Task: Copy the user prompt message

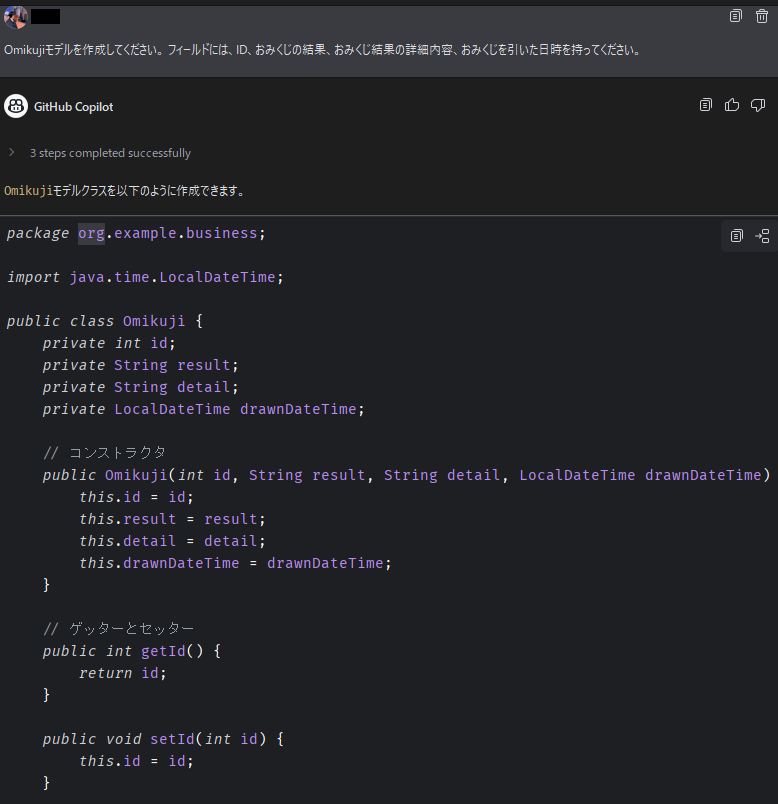Action: (x=735, y=16)
